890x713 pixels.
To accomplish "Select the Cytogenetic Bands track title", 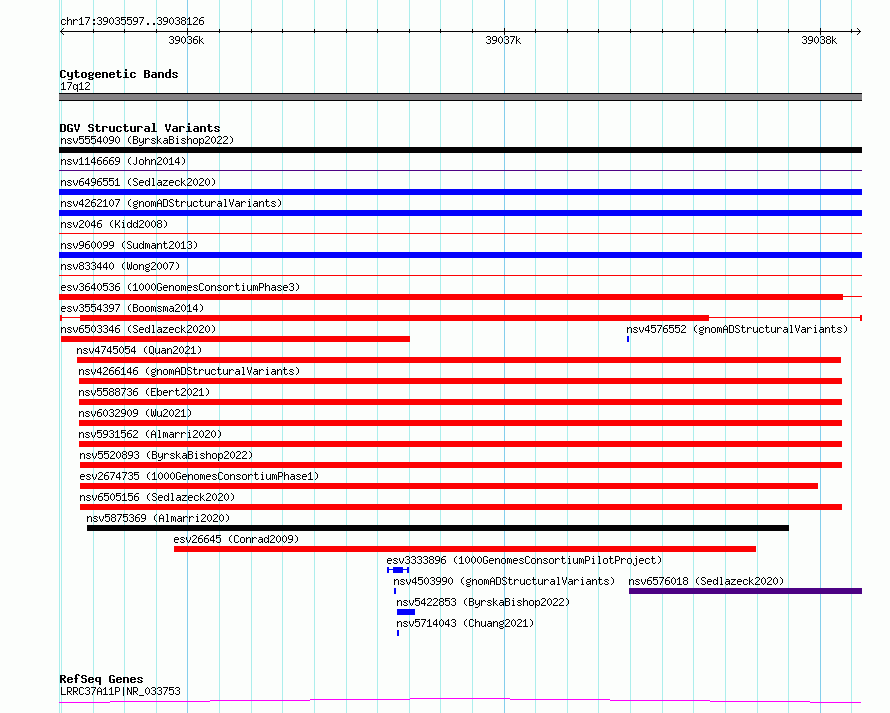I will click(119, 74).
